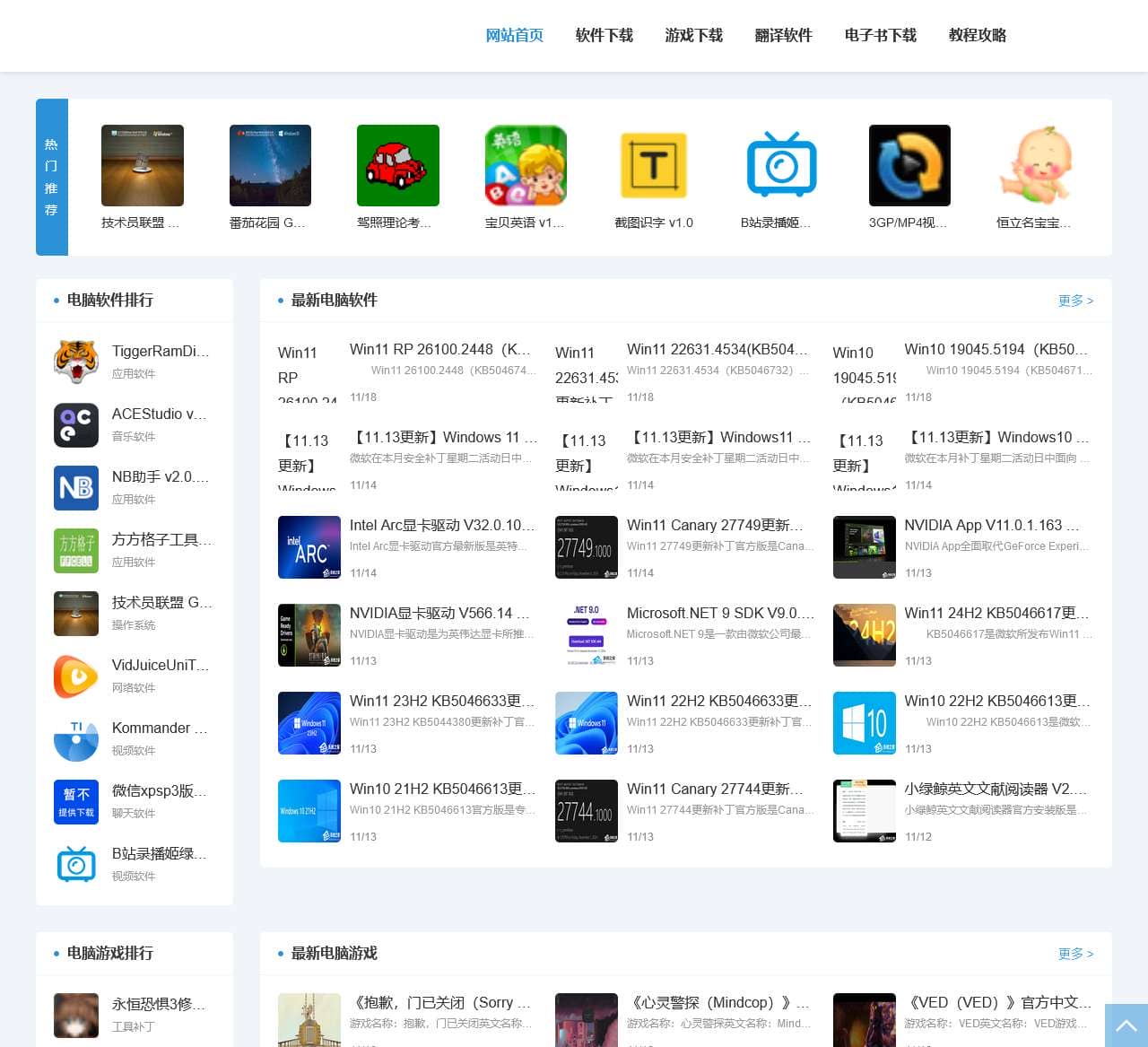Click VidJuiceUniTube orange icon
Screen dimensions: 1148x1047
tap(76, 676)
